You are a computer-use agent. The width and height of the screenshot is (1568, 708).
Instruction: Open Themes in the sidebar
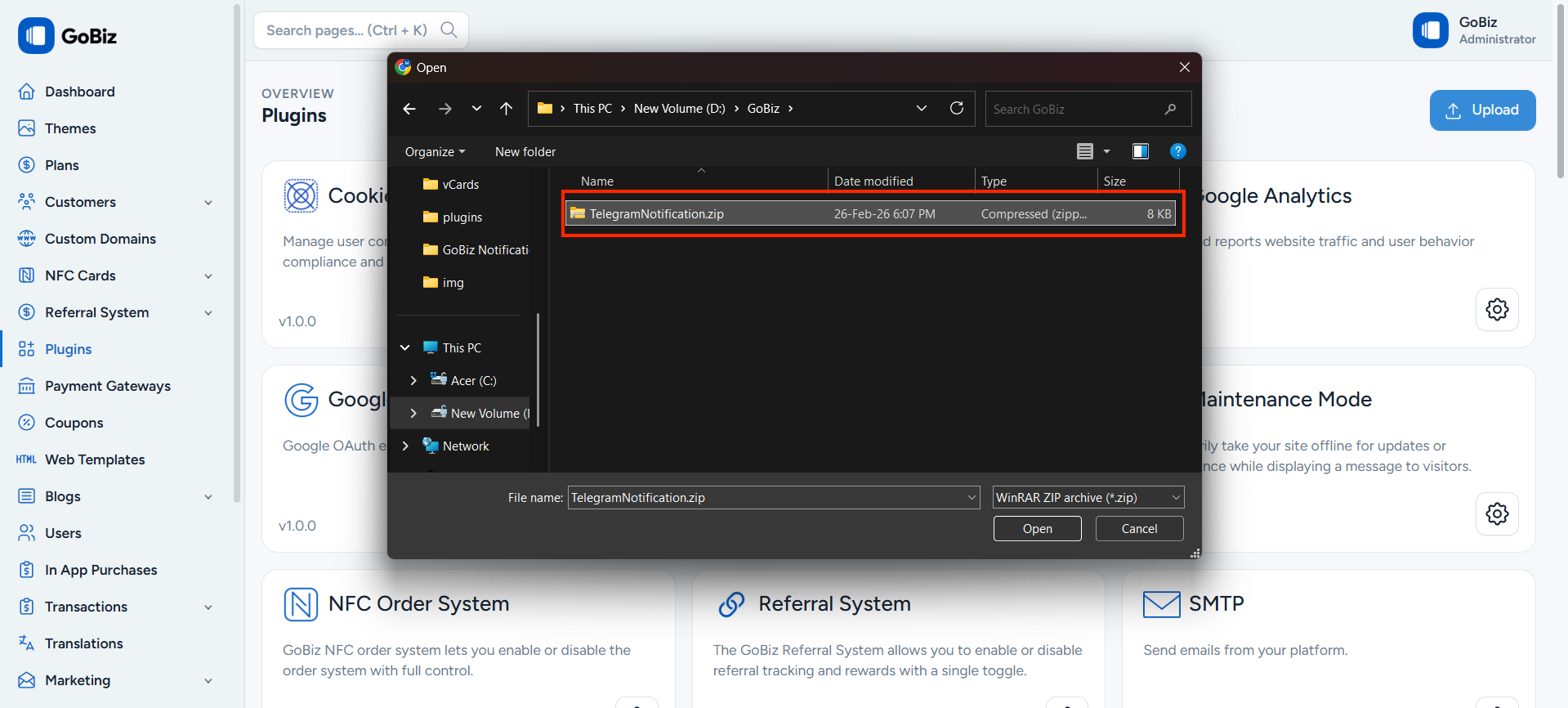pyautogui.click(x=70, y=128)
